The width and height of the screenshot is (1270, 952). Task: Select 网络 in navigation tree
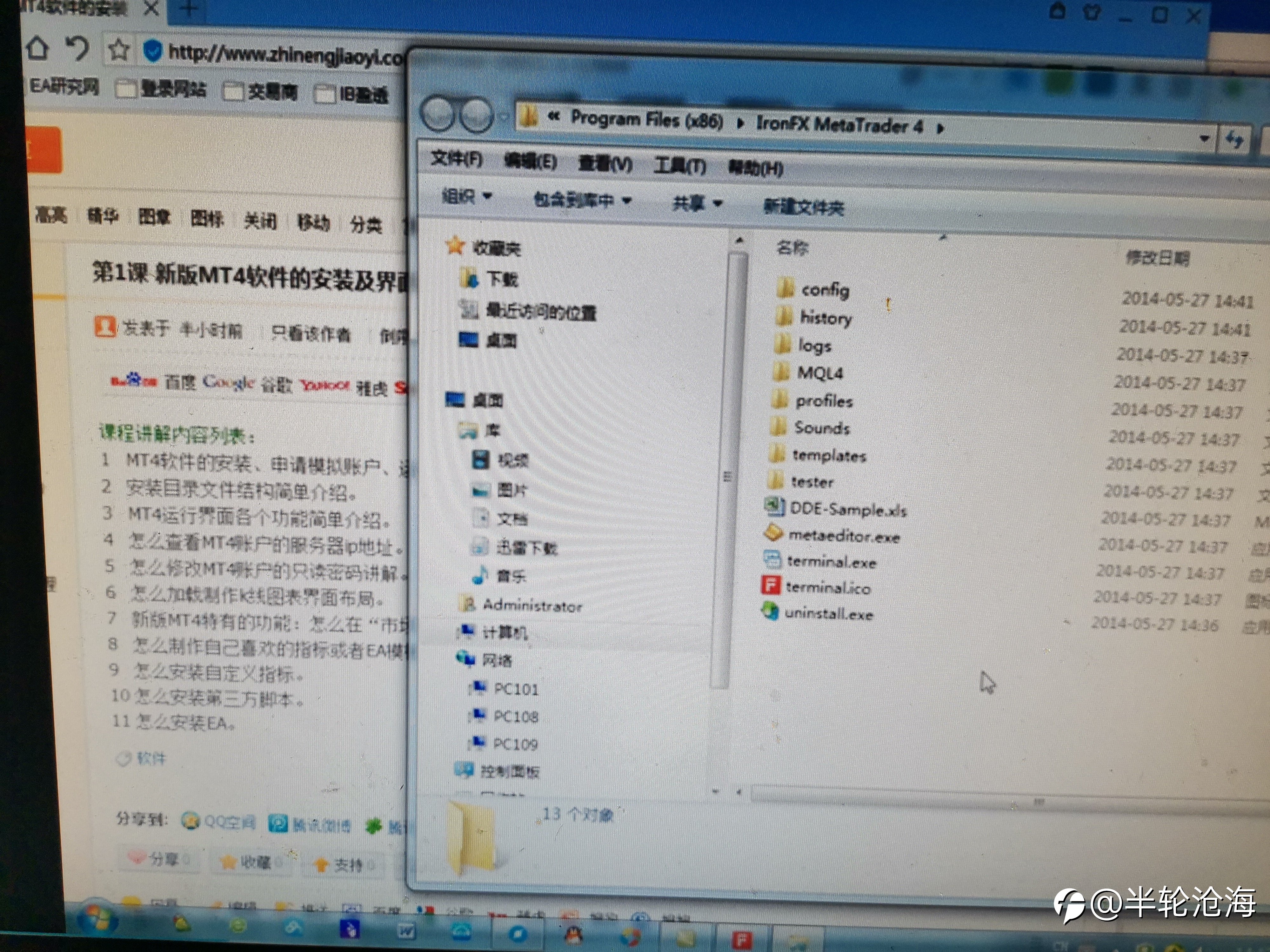coord(484,660)
